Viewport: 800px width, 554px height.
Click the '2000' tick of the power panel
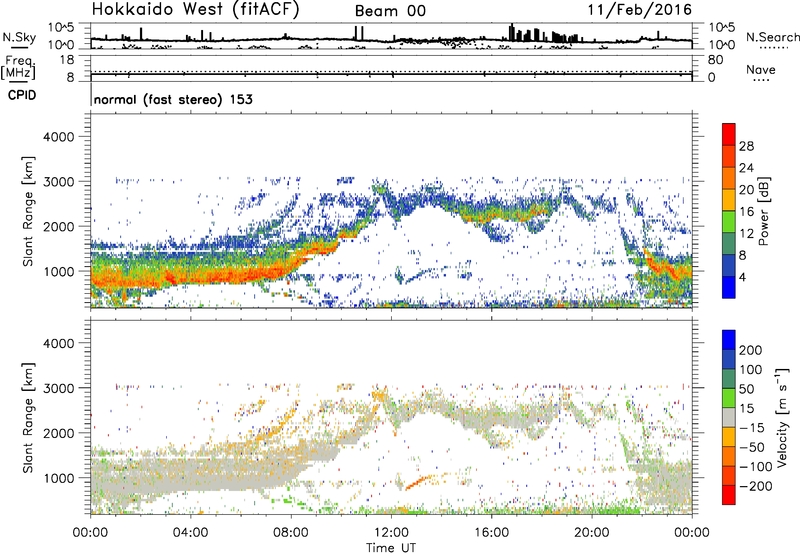tap(59, 226)
